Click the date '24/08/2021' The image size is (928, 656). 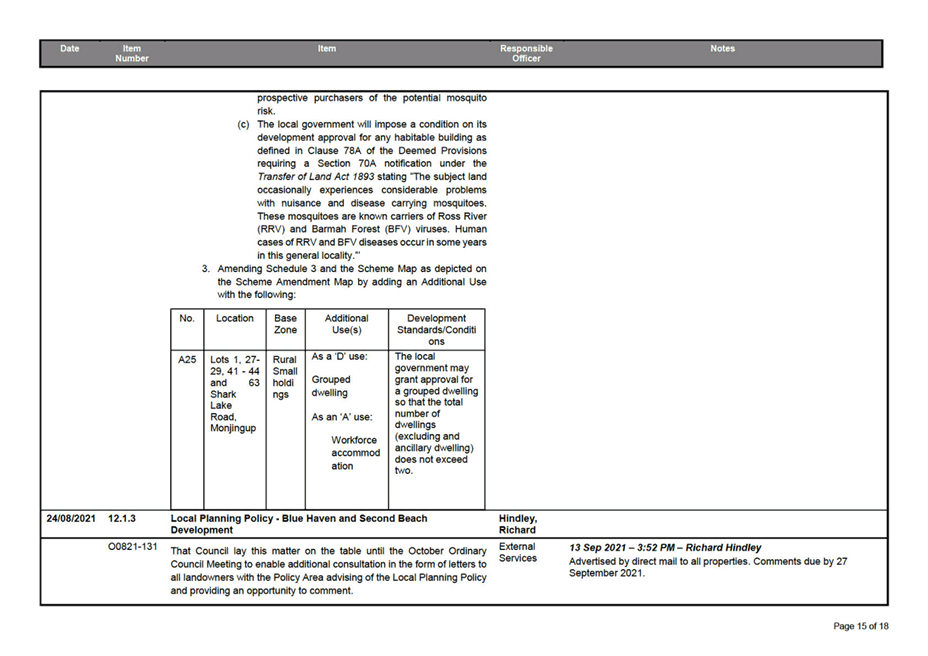70,518
